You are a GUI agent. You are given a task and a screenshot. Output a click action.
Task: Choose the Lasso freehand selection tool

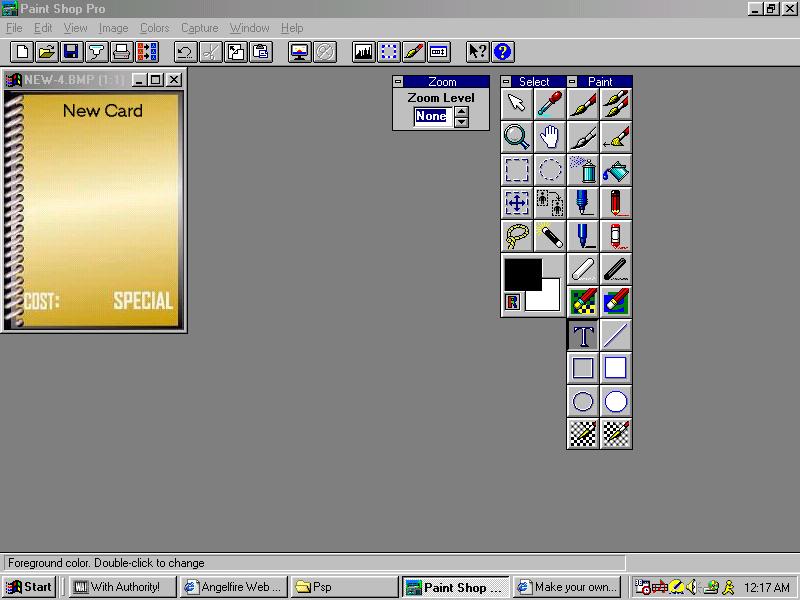(516, 236)
